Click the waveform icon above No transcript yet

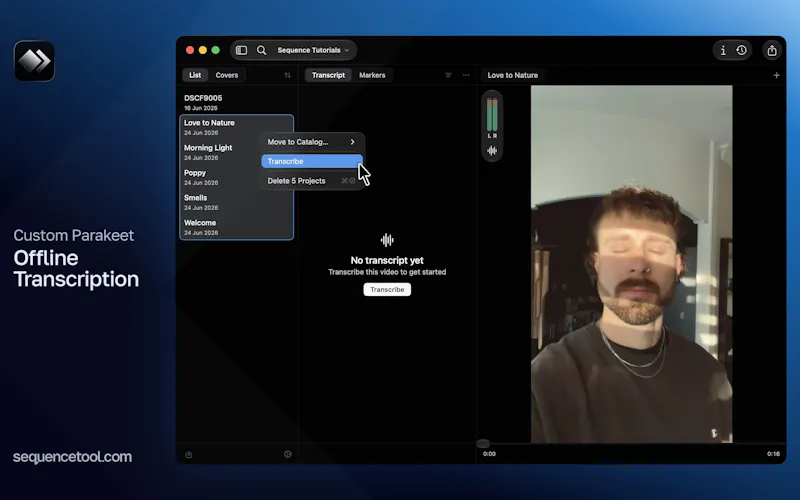coord(387,240)
